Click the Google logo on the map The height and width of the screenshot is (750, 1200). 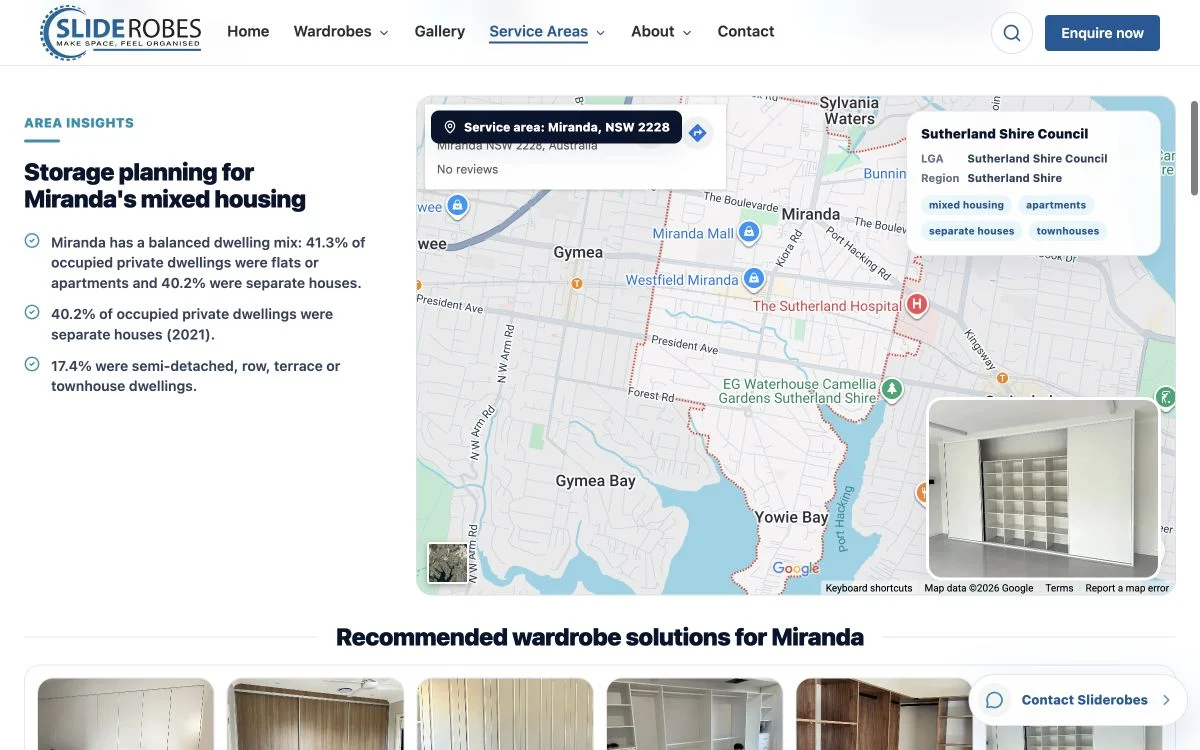click(796, 569)
